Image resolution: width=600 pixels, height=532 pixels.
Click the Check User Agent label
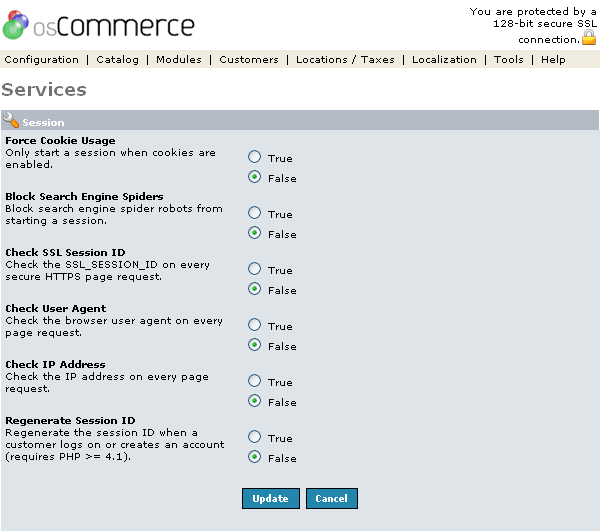click(x=55, y=308)
